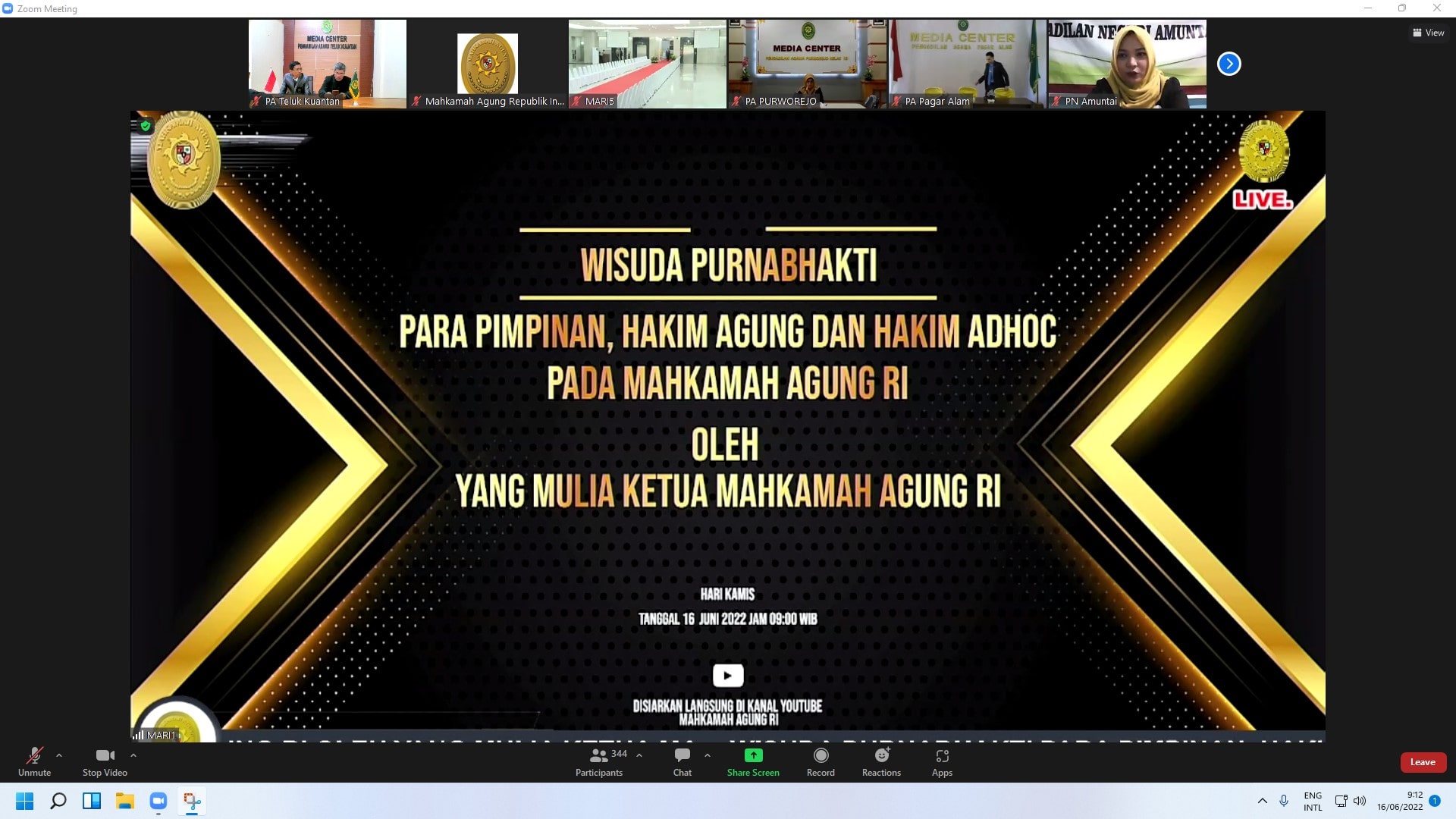This screenshot has width=1456, height=819.
Task: Minimize the Zoom Meeting window
Action: pos(1368,8)
